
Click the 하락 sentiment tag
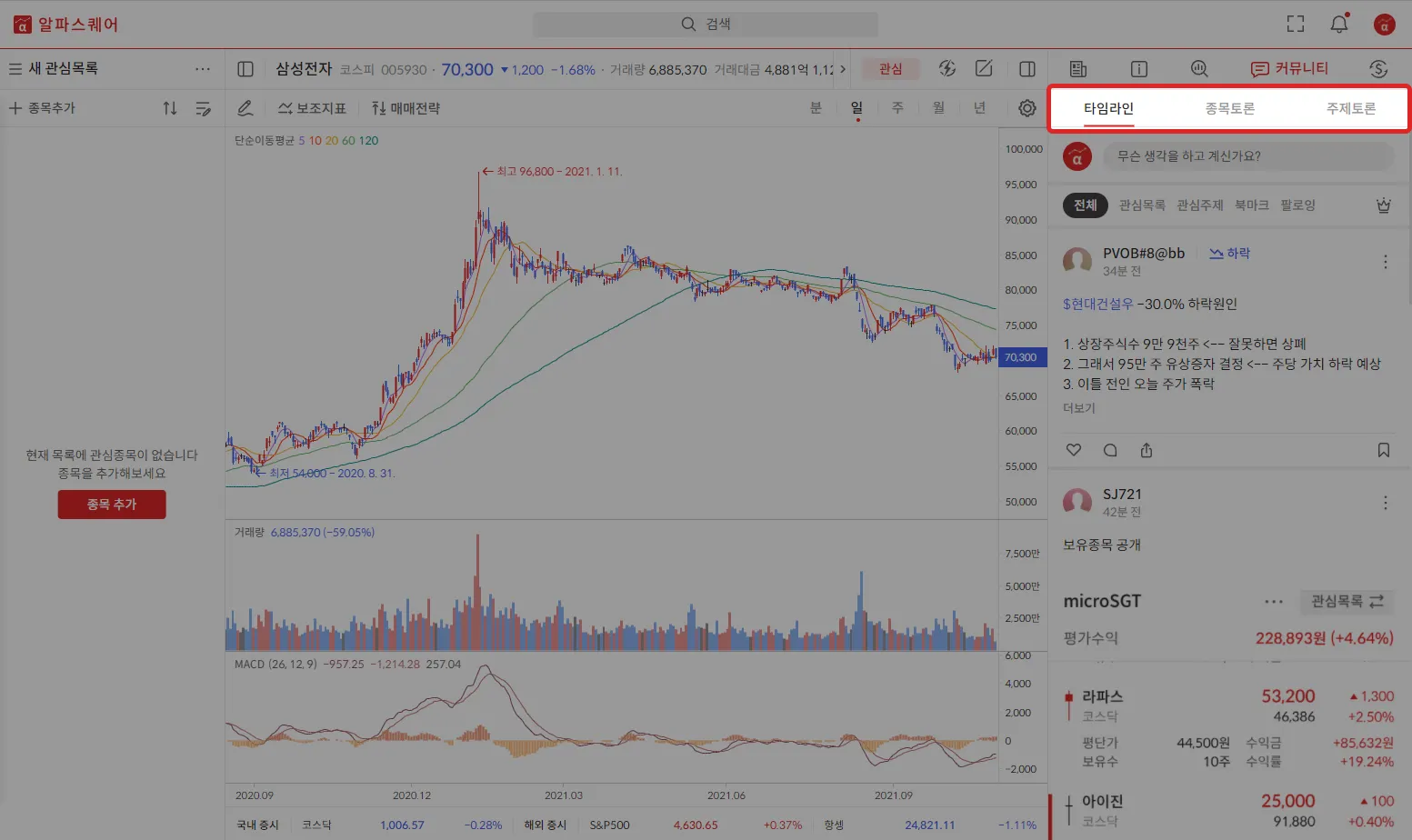pyautogui.click(x=1229, y=254)
